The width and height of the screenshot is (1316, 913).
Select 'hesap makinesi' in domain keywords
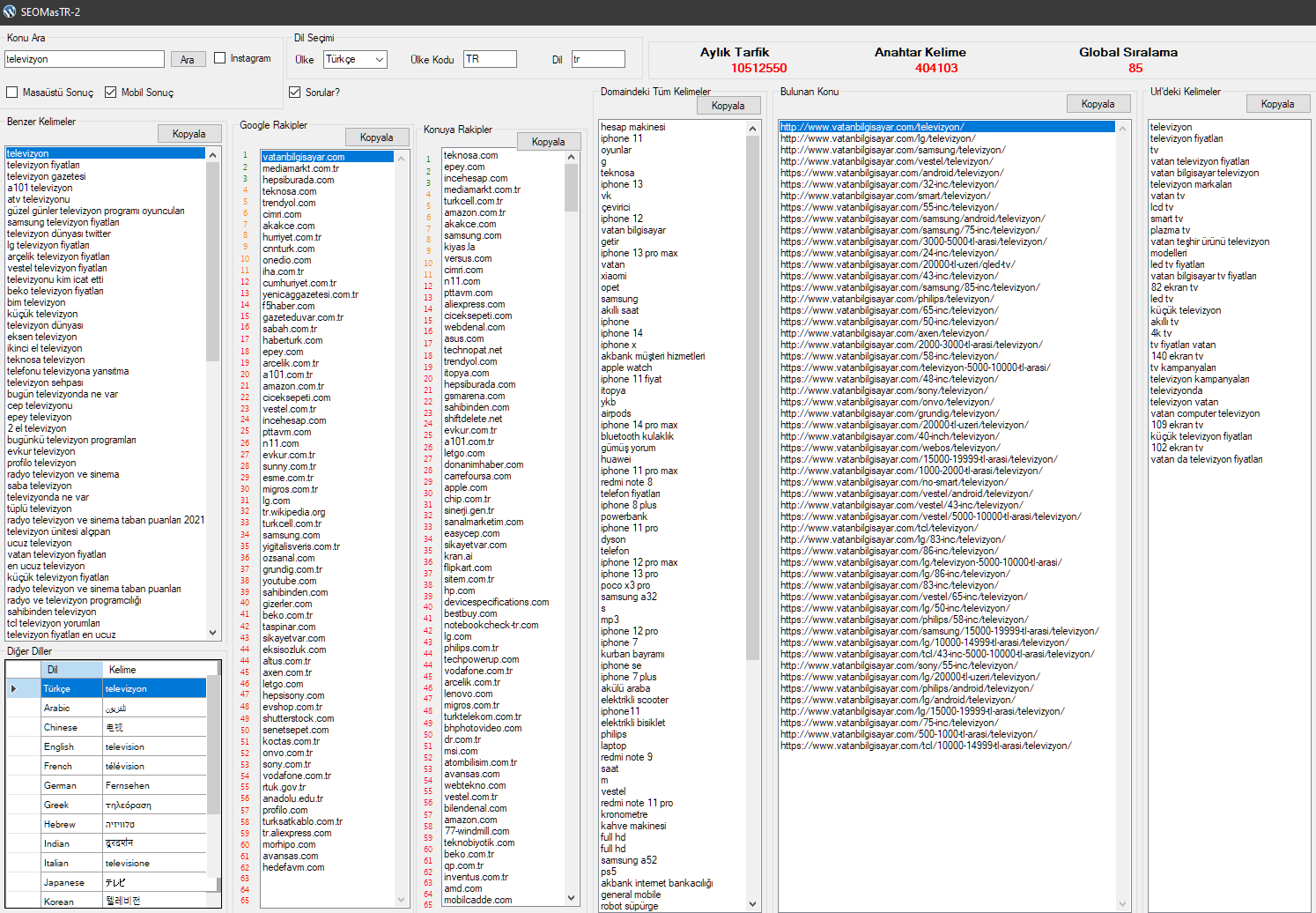(632, 127)
